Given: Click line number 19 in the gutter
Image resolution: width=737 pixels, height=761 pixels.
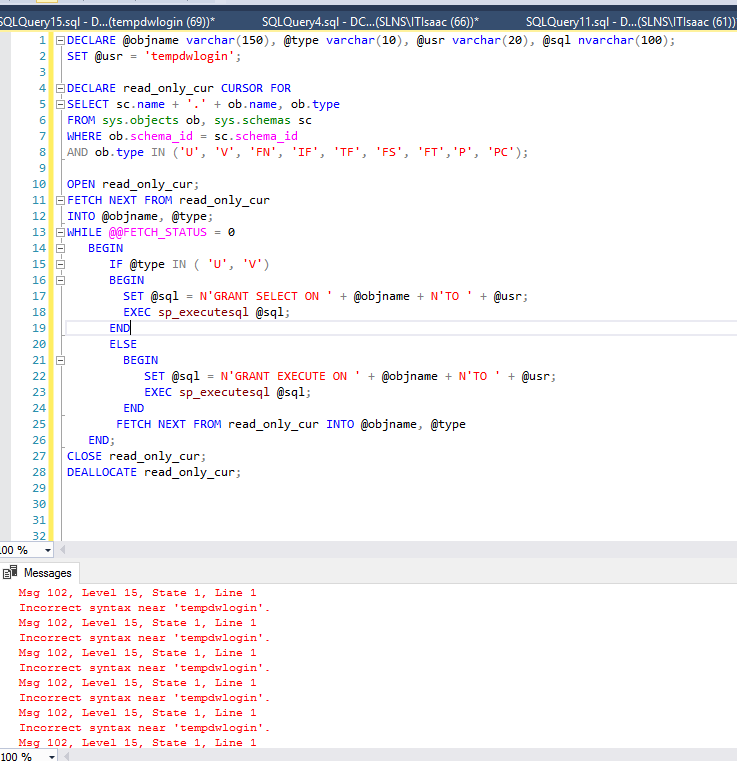Looking at the screenshot, I should [39, 329].
